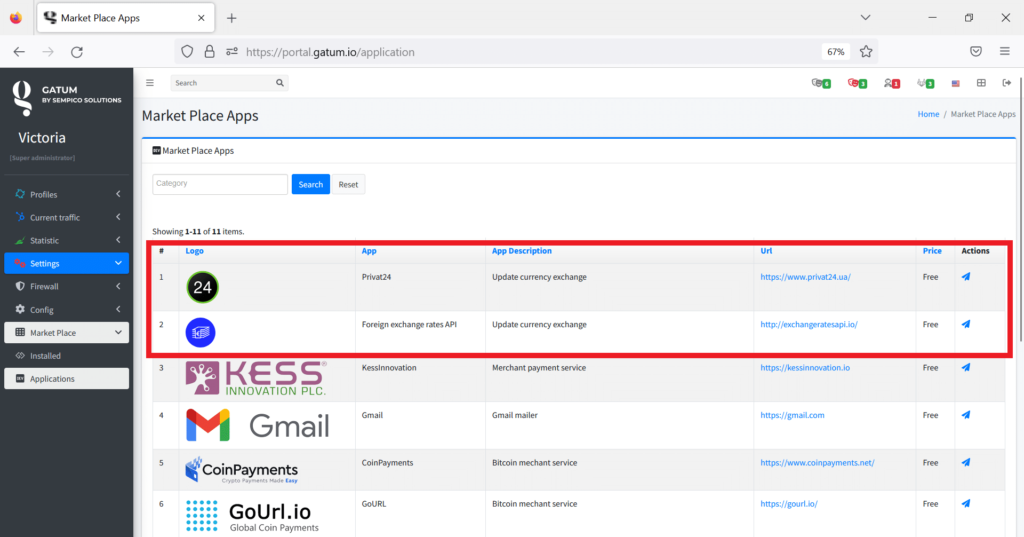The image size is (1024, 537).
Task: Open the kessinnovation.io link
Action: [805, 368]
